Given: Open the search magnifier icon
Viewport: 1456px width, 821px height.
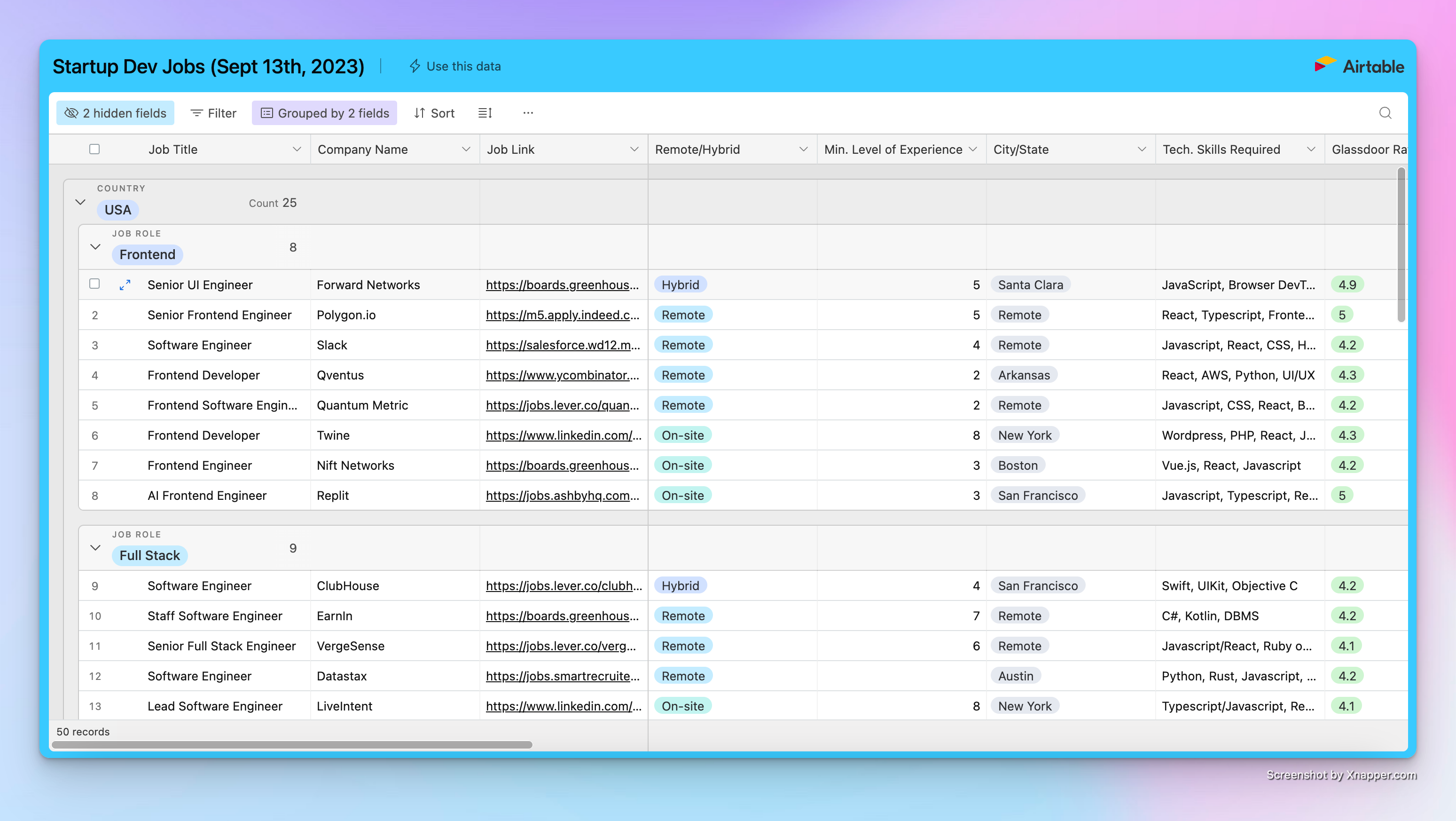Looking at the screenshot, I should pyautogui.click(x=1385, y=113).
